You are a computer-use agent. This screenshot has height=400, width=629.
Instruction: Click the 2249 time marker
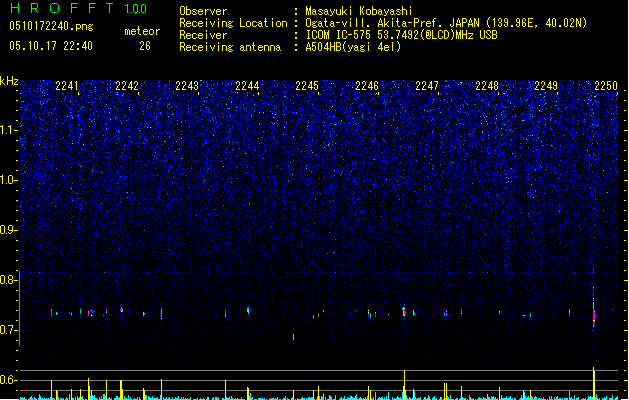[546, 86]
